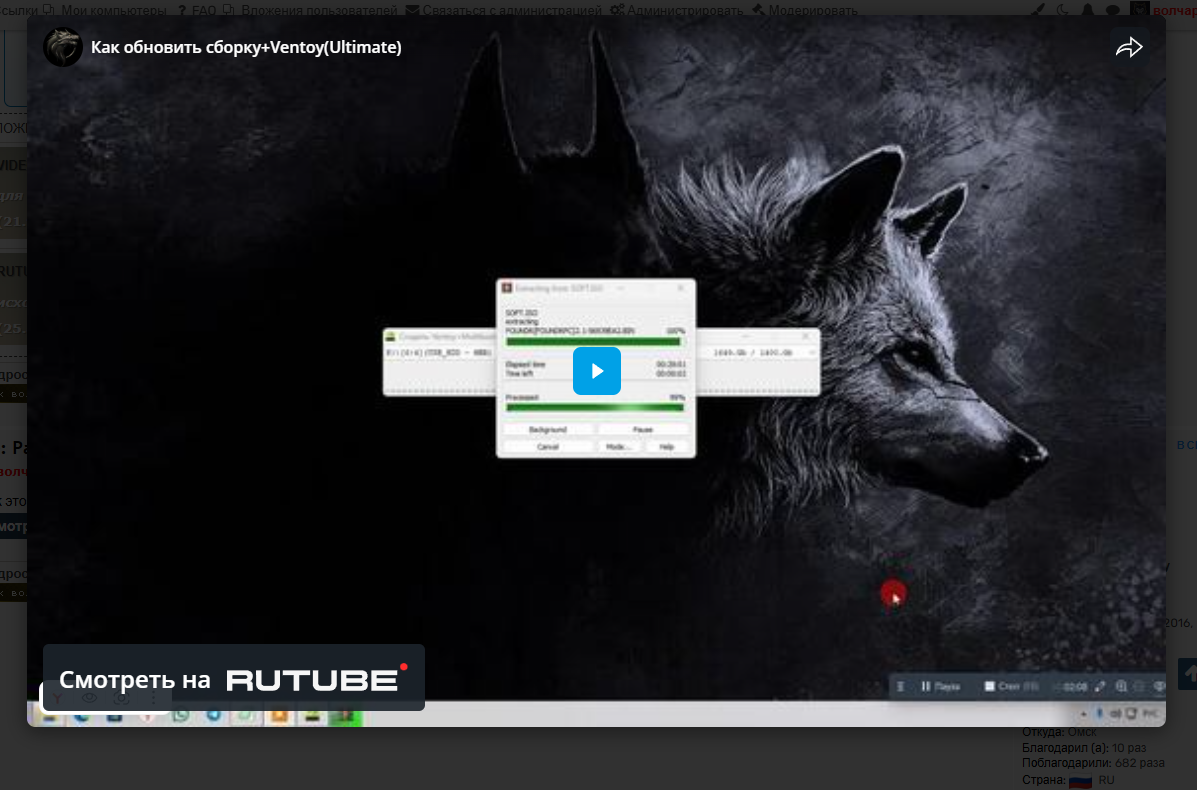Open the wolf channel avatar

coord(63,47)
